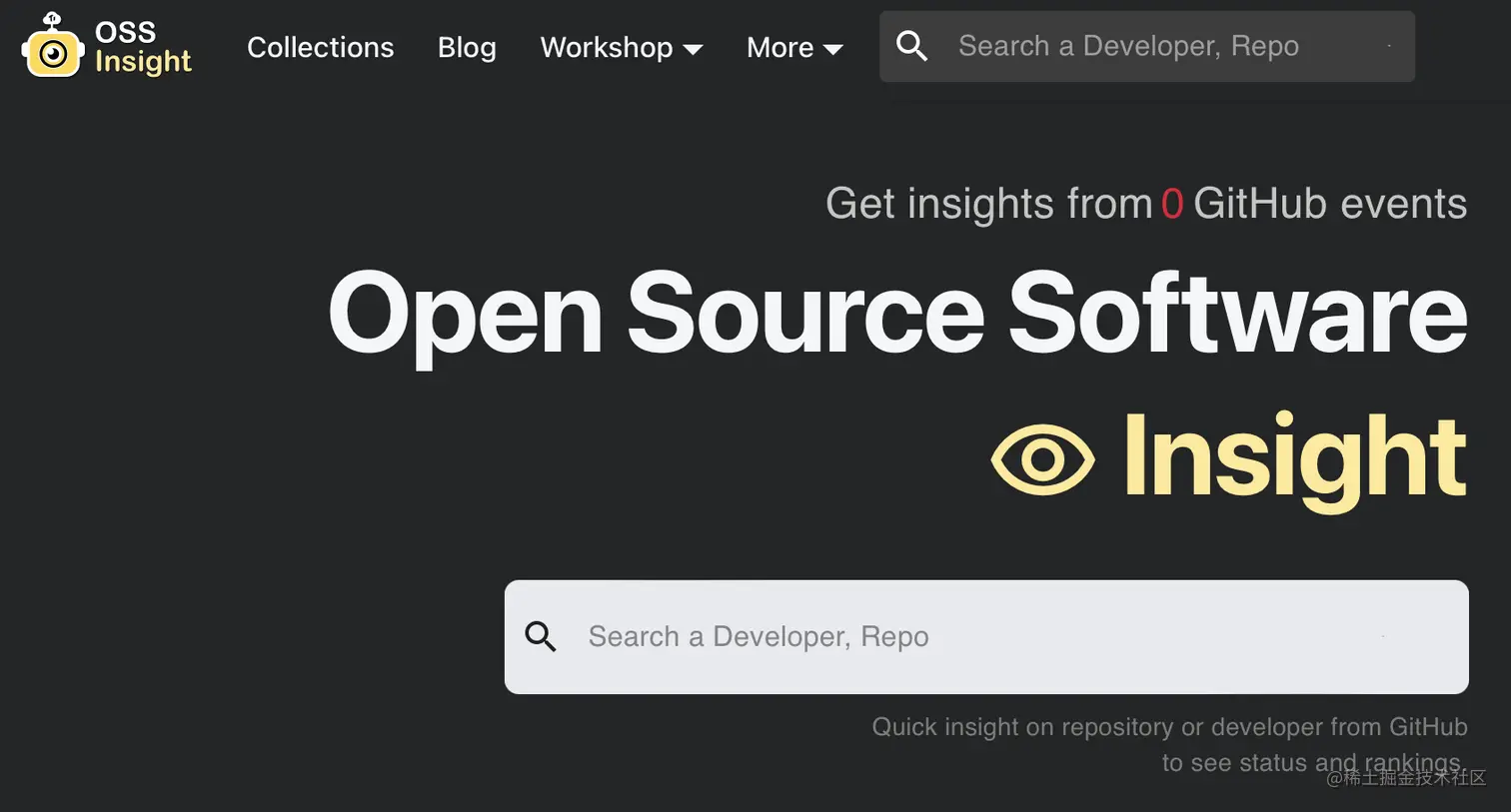Click the yellow "Insight" headline word
Viewport: 1511px width, 812px height.
1294,457
